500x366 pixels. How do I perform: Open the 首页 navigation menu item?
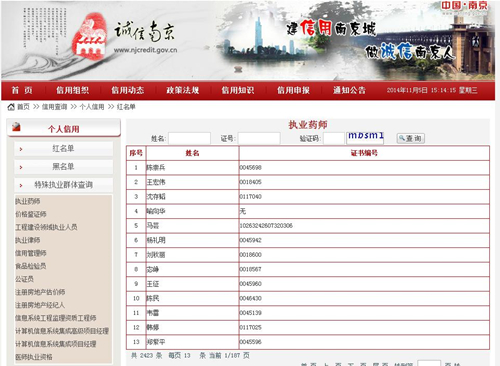point(22,90)
